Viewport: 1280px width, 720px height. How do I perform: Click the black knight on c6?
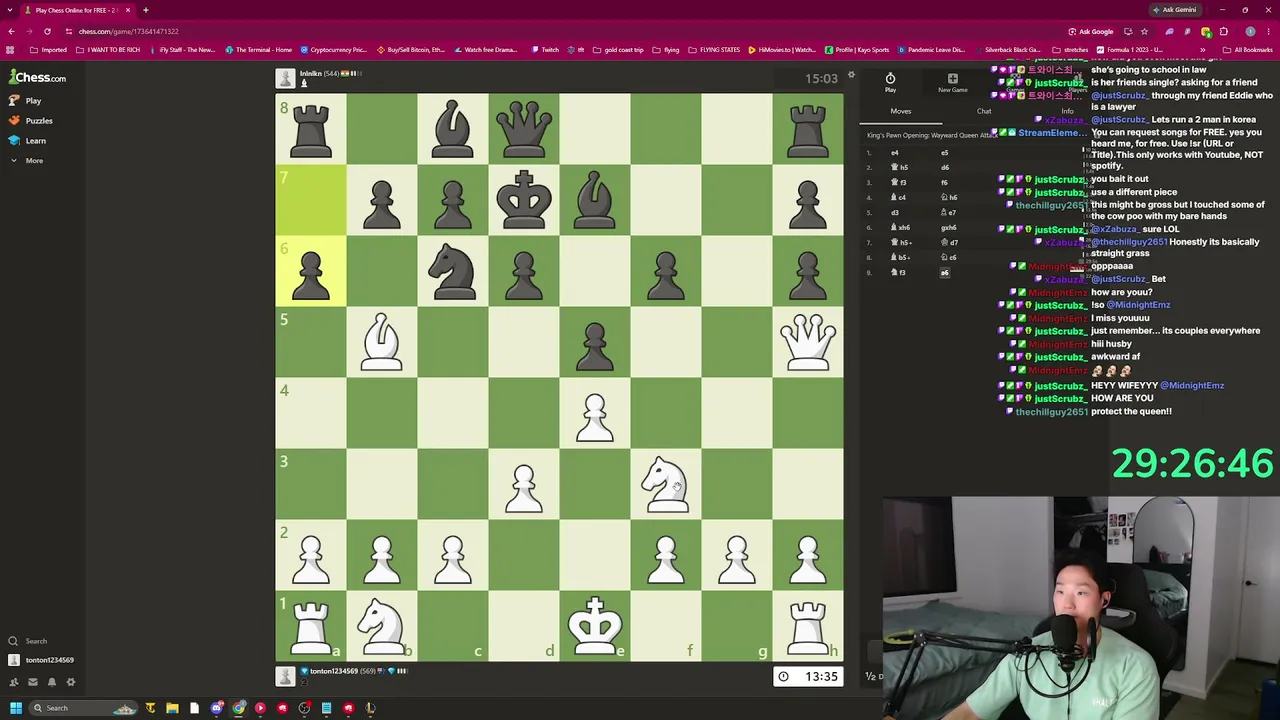tap(453, 271)
